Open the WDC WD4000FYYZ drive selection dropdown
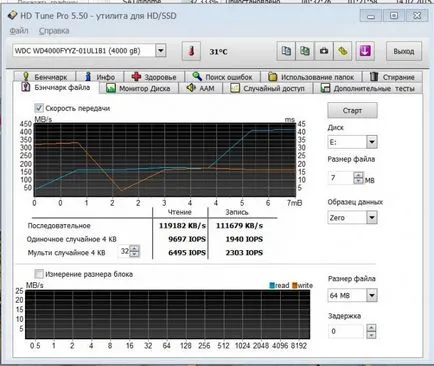 (161, 51)
